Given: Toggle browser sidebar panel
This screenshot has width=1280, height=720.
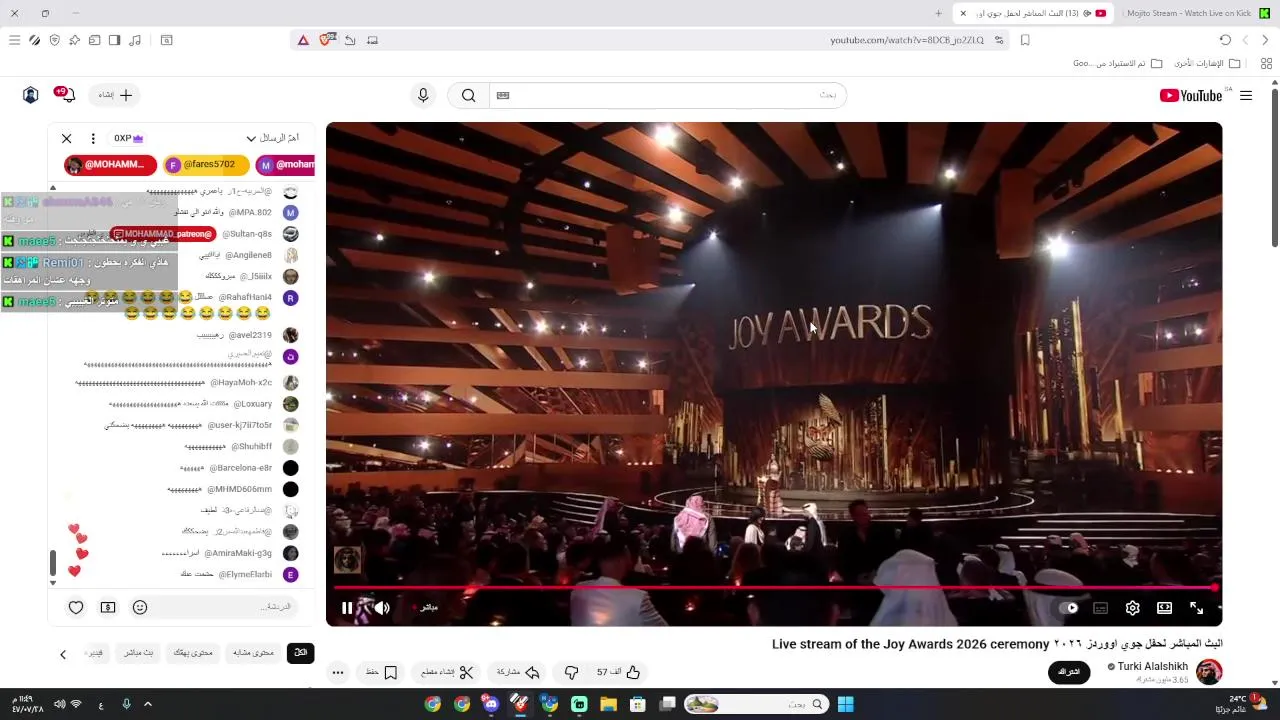Looking at the screenshot, I should point(114,40).
